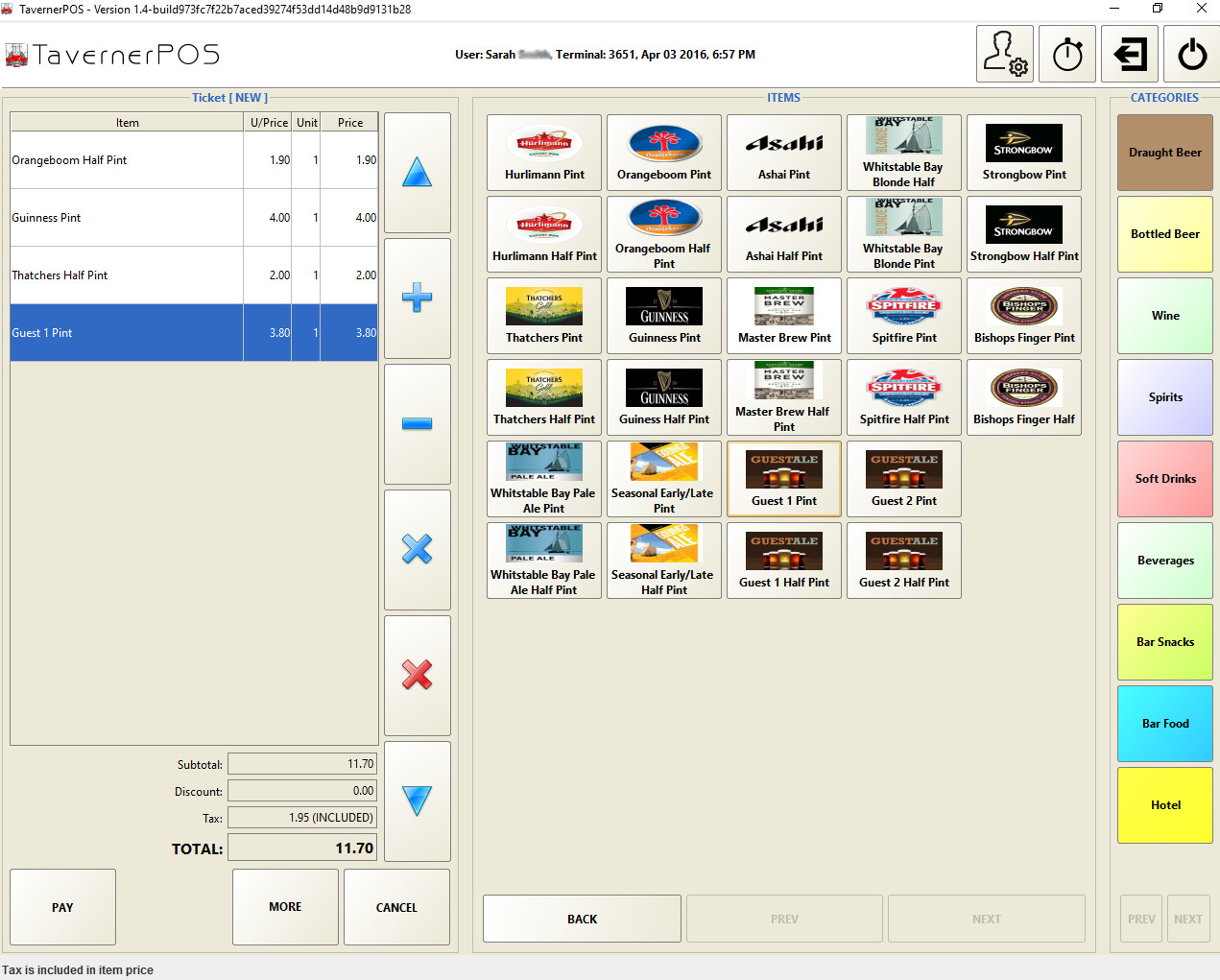This screenshot has height=980, width=1220.
Task: Add Spitfire Half Pint to ticket
Action: (904, 397)
